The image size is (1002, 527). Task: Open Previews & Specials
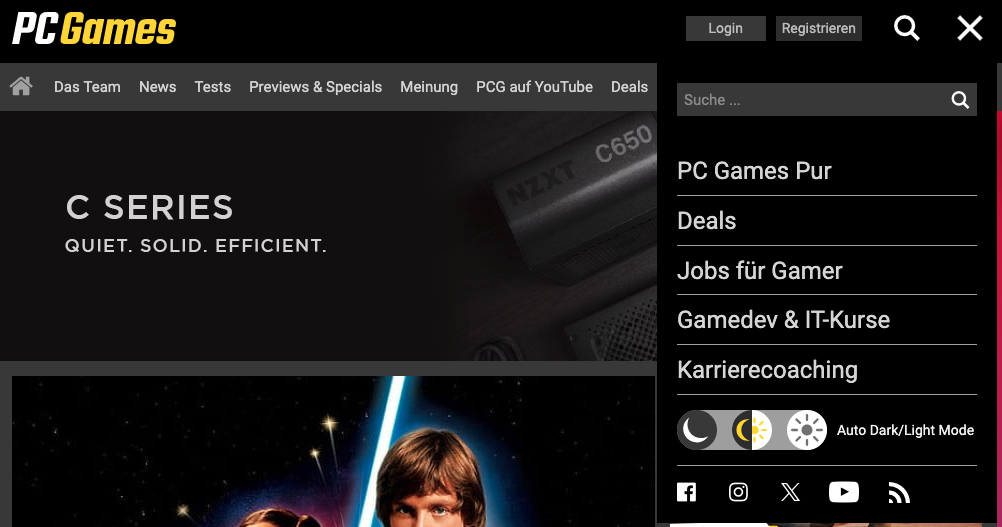point(316,87)
